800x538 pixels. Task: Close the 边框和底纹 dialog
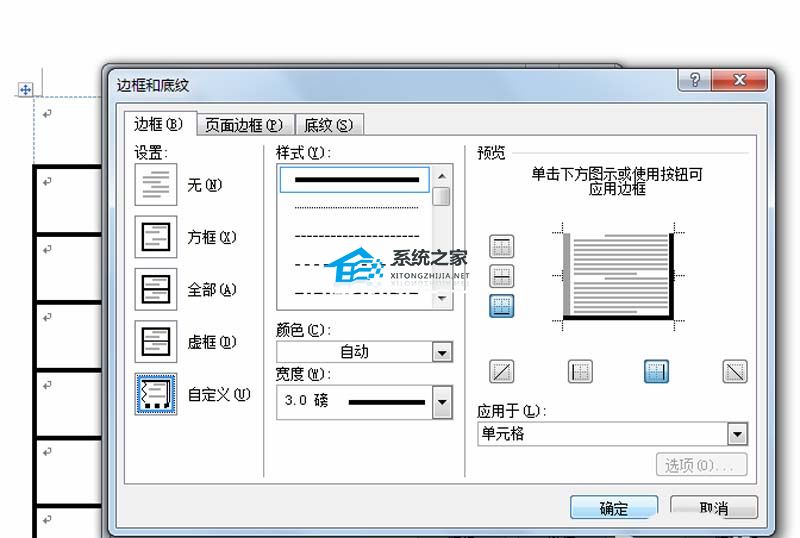tap(739, 80)
